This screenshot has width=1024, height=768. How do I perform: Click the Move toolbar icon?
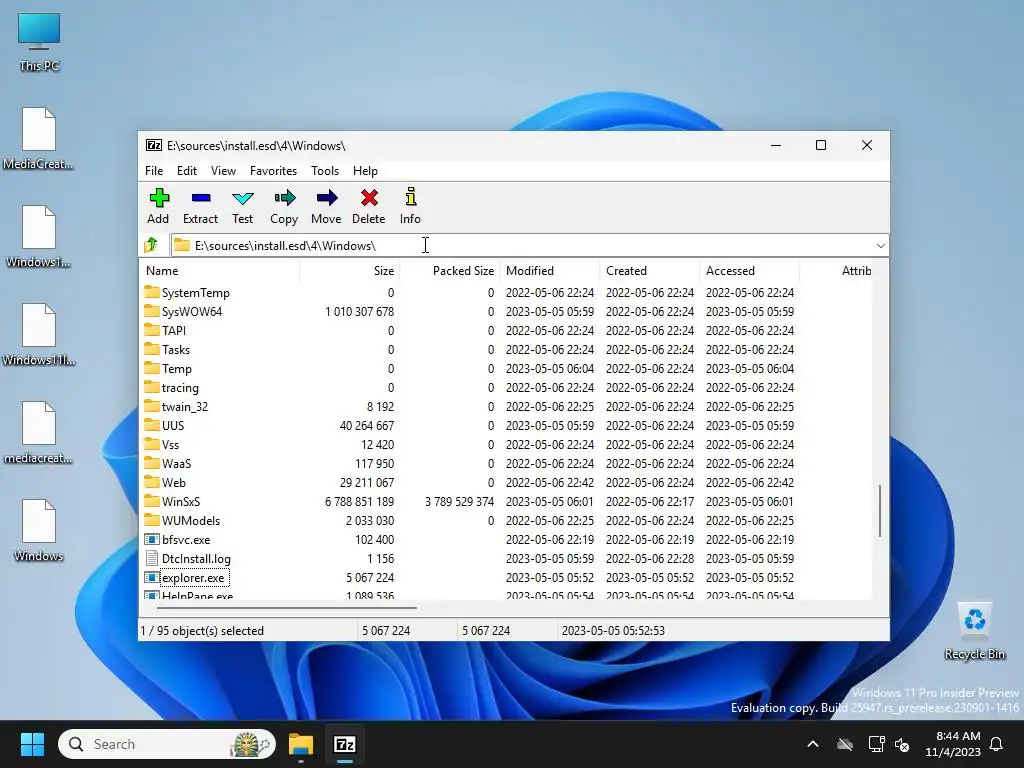point(327,198)
